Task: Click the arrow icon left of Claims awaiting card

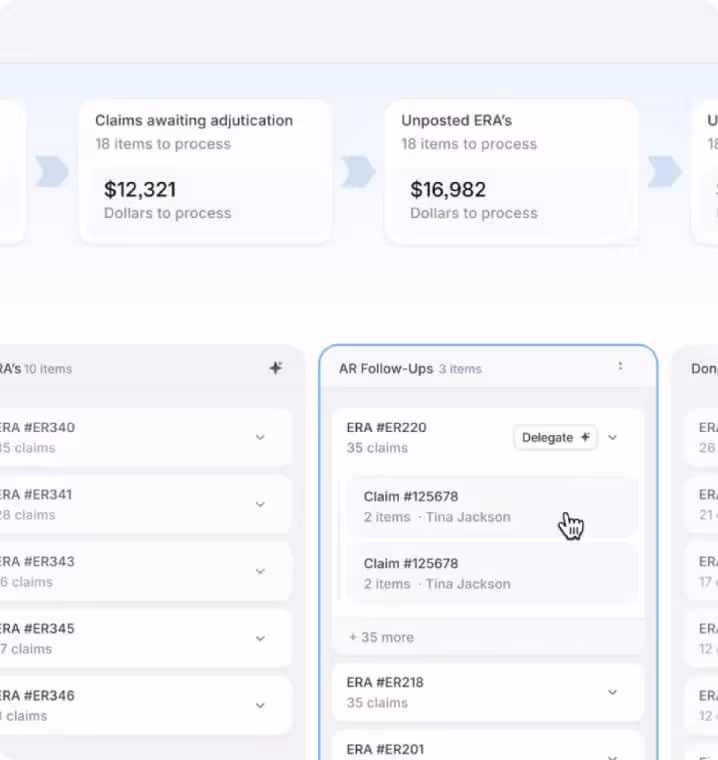Action: (x=52, y=172)
